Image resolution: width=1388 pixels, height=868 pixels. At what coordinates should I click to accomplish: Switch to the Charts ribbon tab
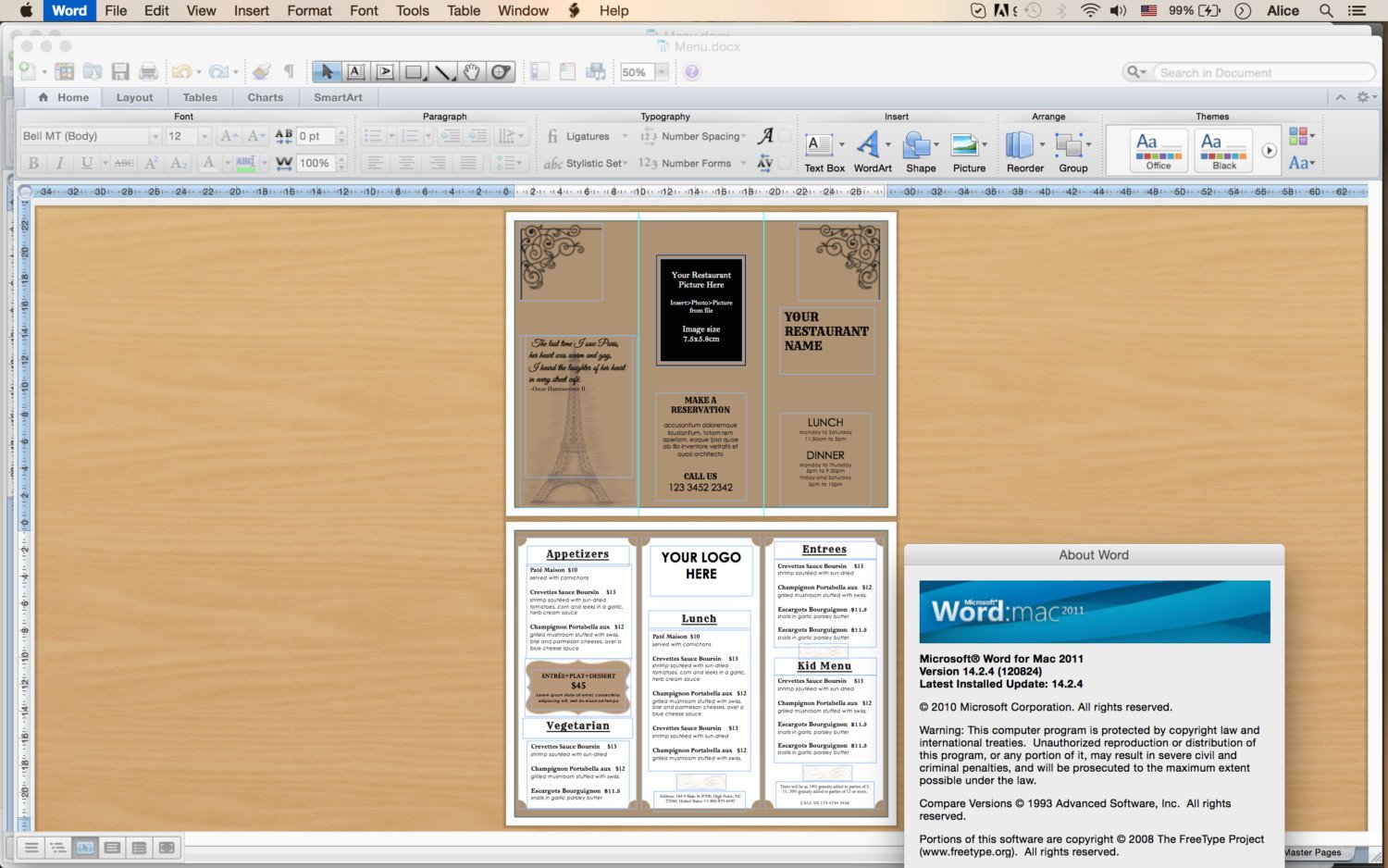click(266, 97)
